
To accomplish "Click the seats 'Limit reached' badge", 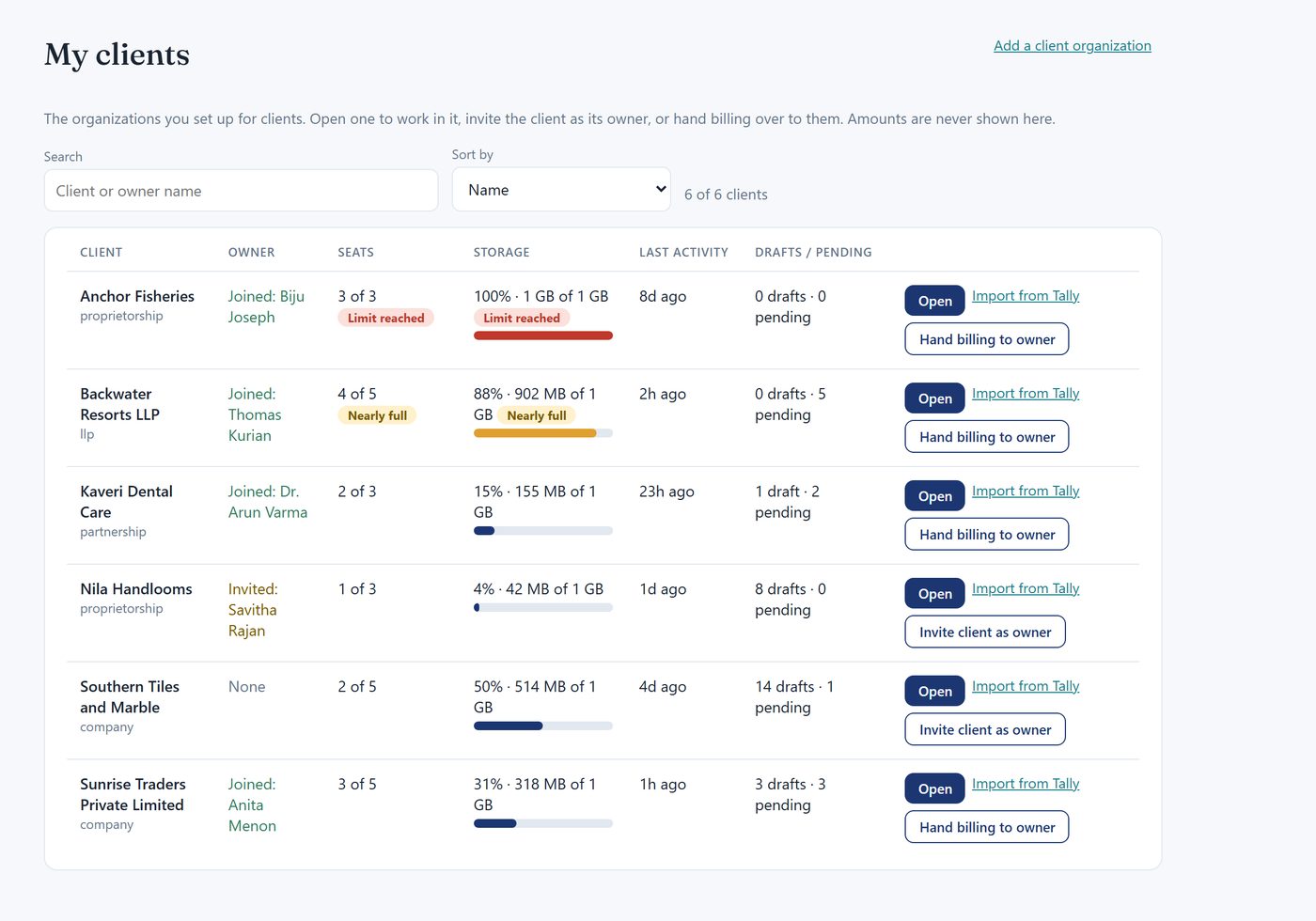I will click(x=385, y=319).
